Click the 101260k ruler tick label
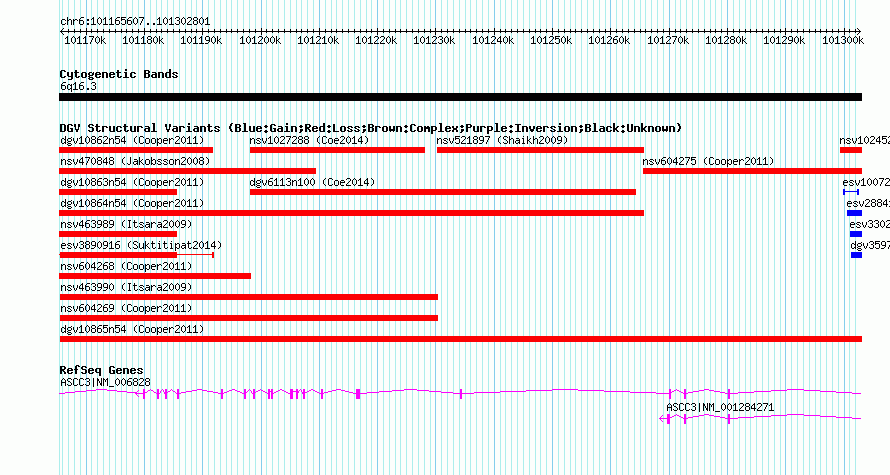890x475 pixels. pyautogui.click(x=609, y=40)
